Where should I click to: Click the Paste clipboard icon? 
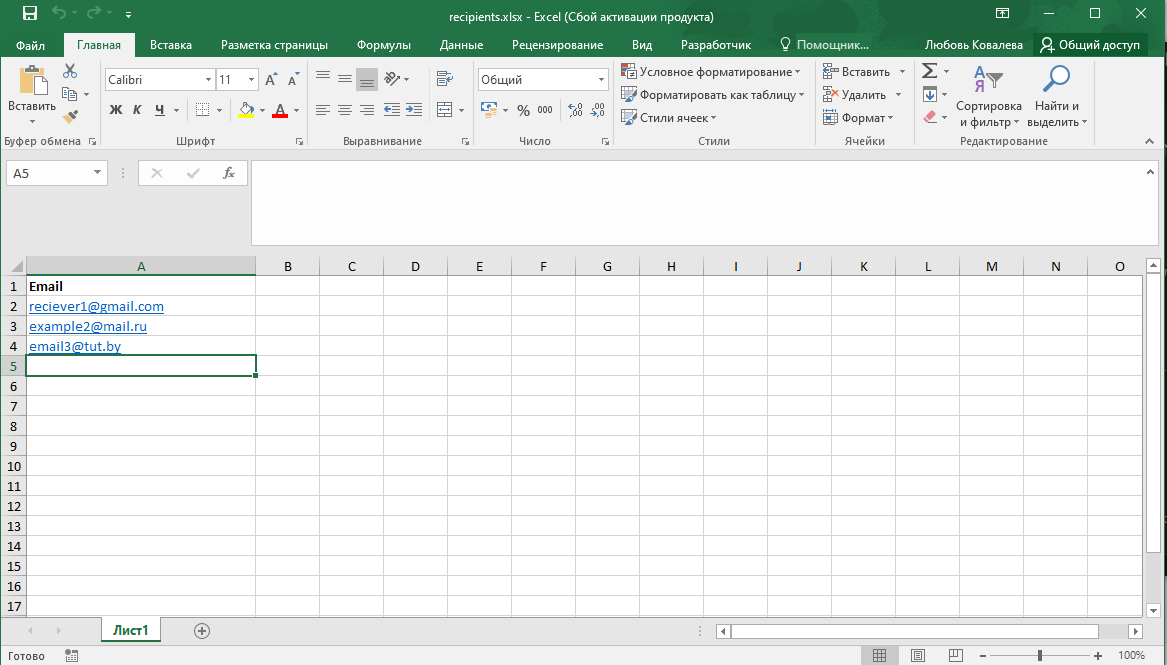[32, 80]
